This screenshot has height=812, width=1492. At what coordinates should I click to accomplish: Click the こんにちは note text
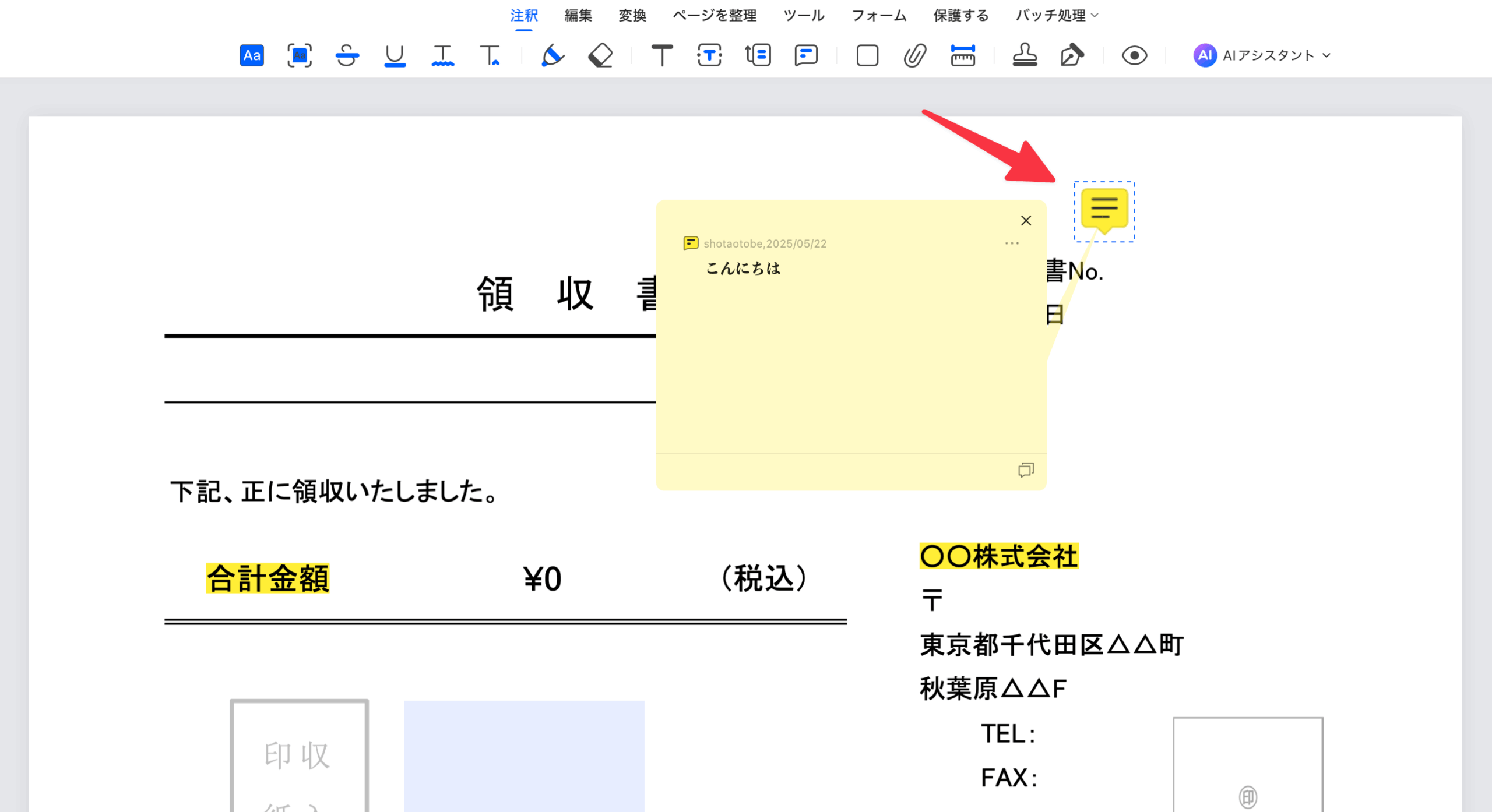point(743,269)
